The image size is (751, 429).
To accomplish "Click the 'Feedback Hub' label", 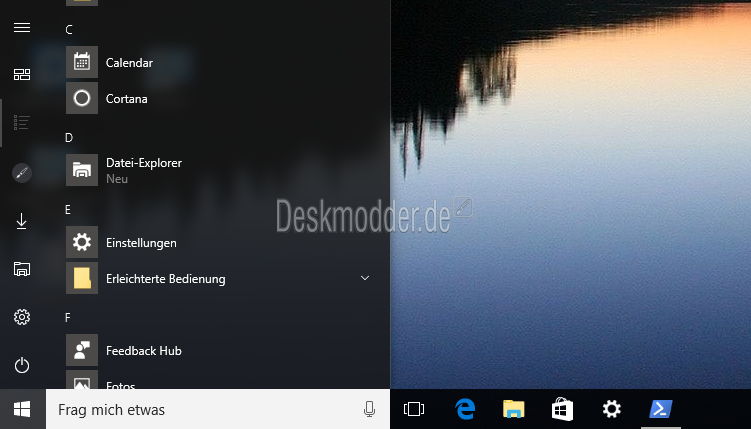I will 144,351.
